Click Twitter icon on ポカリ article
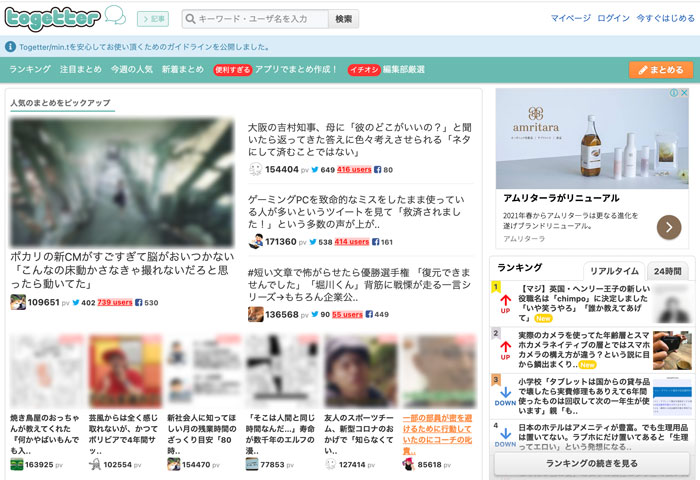 pos(76,302)
